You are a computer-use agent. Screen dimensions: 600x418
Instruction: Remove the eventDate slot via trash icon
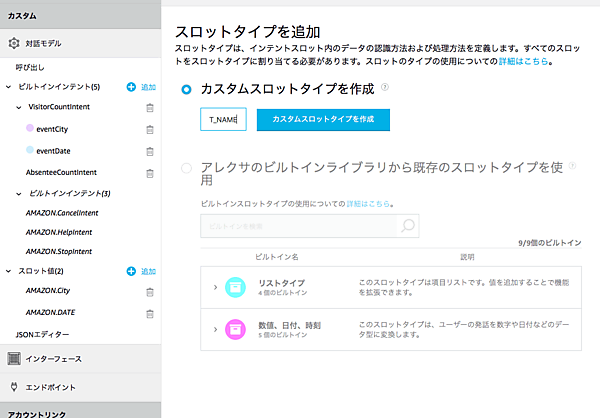150,150
